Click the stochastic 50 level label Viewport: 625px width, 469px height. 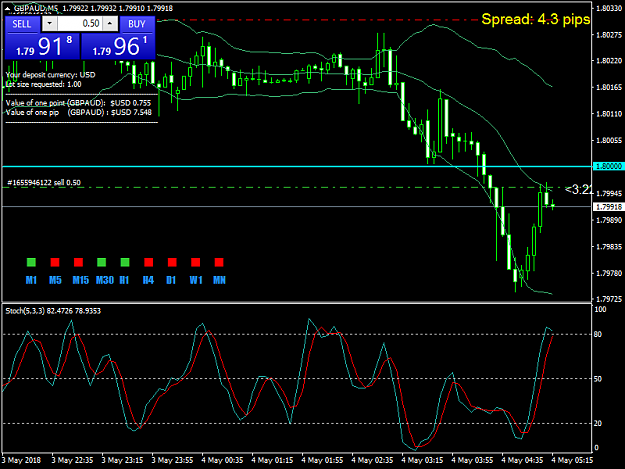pos(598,379)
